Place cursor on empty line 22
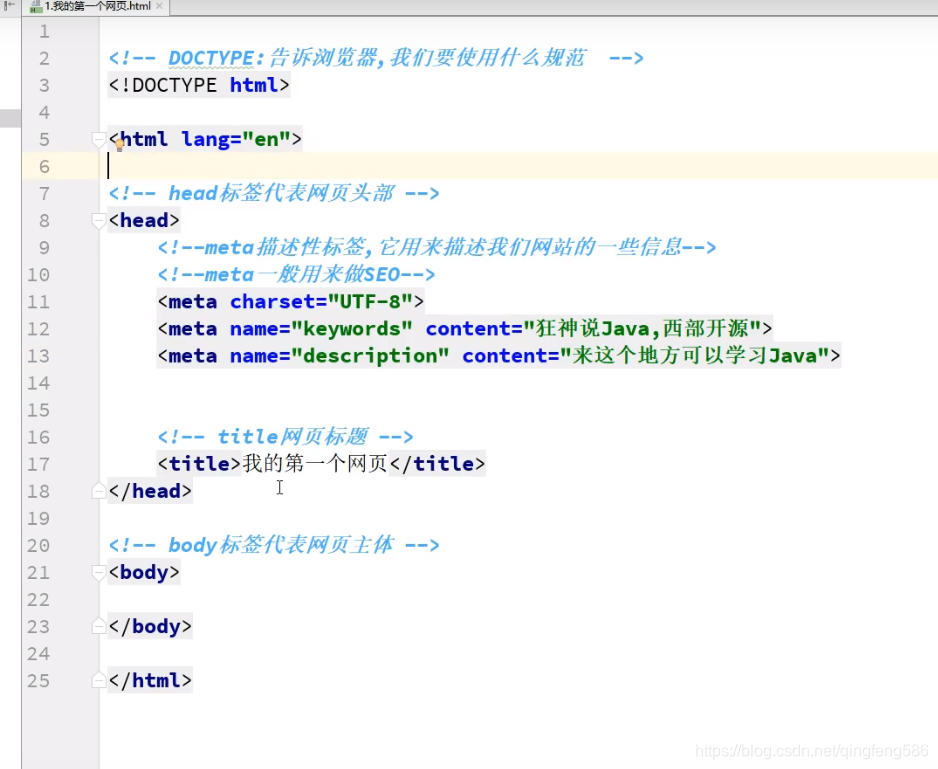The image size is (938, 769). (x=519, y=600)
